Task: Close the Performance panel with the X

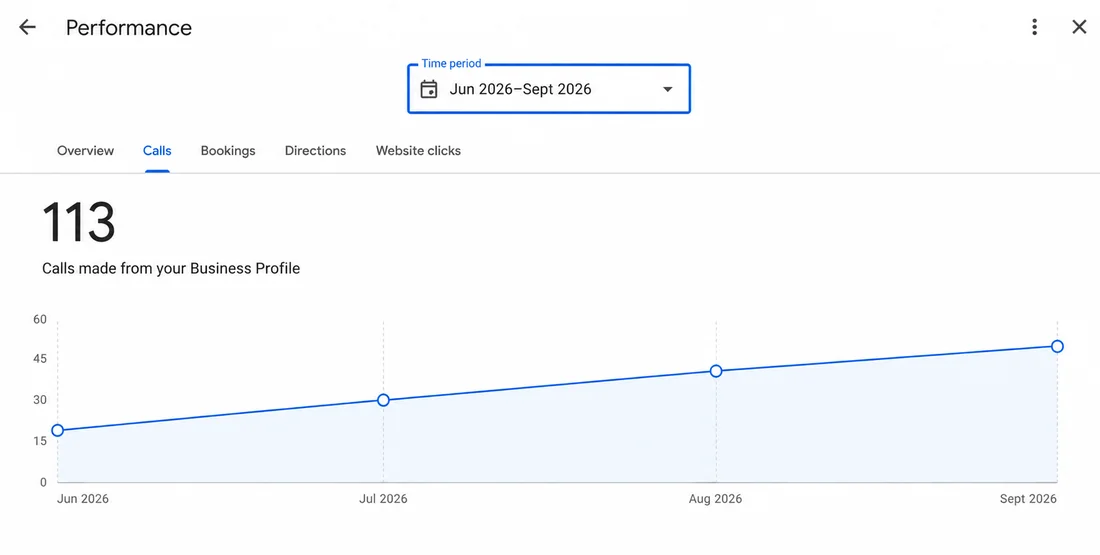Action: click(1079, 27)
